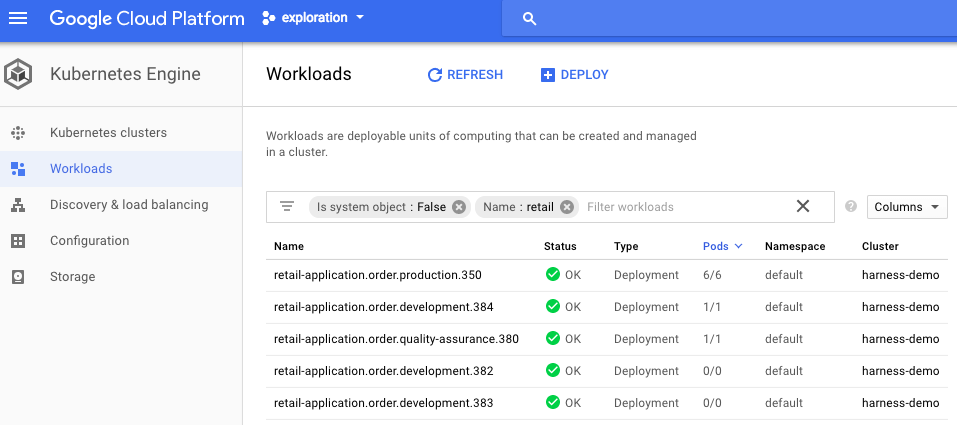Viewport: 957px width, 425px height.
Task: Click the 6/6 pods value
Action: 712,275
